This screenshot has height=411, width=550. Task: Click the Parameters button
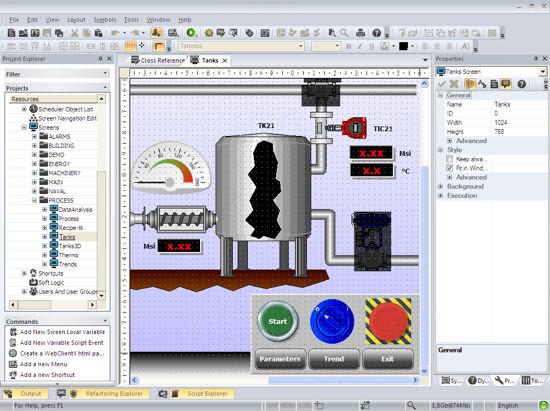click(280, 359)
